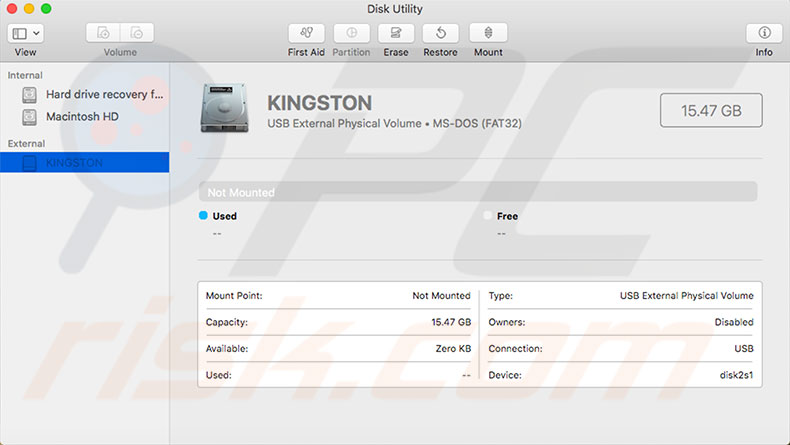
Task: Mount the KINGSTON volume via Mount icon
Action: (488, 33)
